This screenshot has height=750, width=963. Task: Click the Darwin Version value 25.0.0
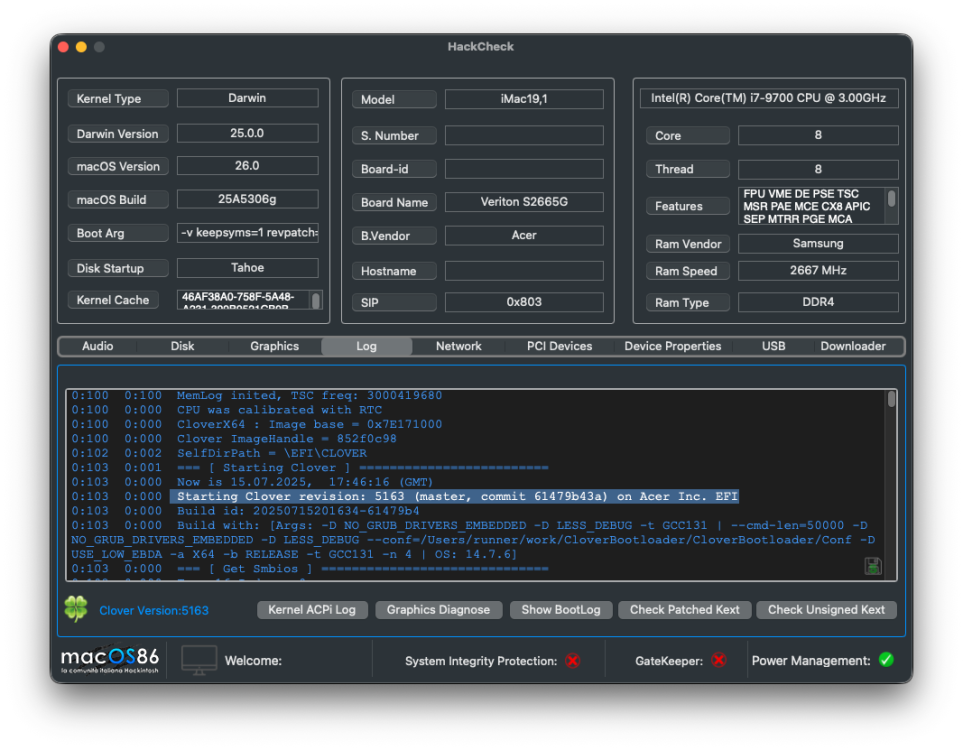point(248,133)
